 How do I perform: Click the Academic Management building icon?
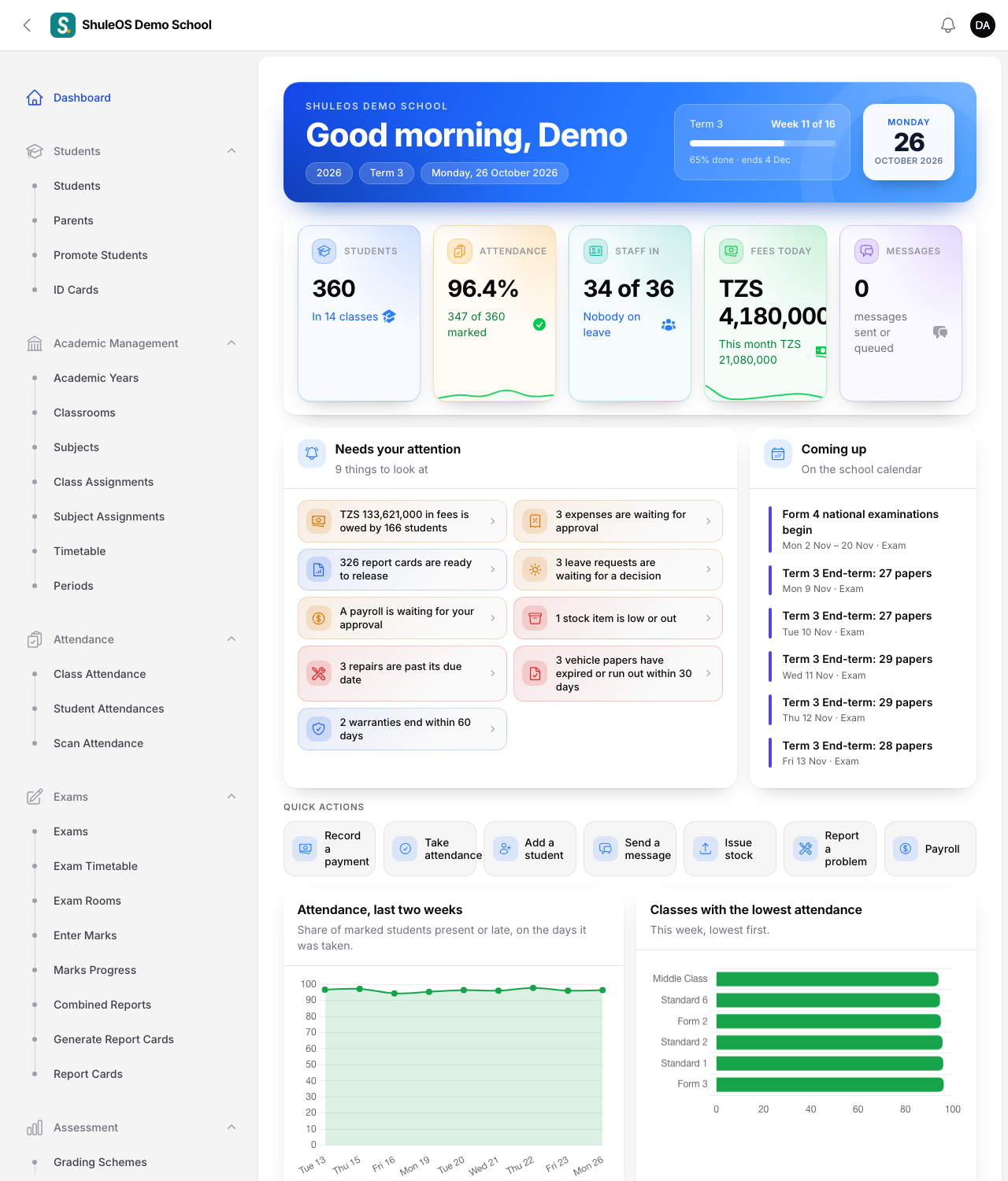(35, 343)
